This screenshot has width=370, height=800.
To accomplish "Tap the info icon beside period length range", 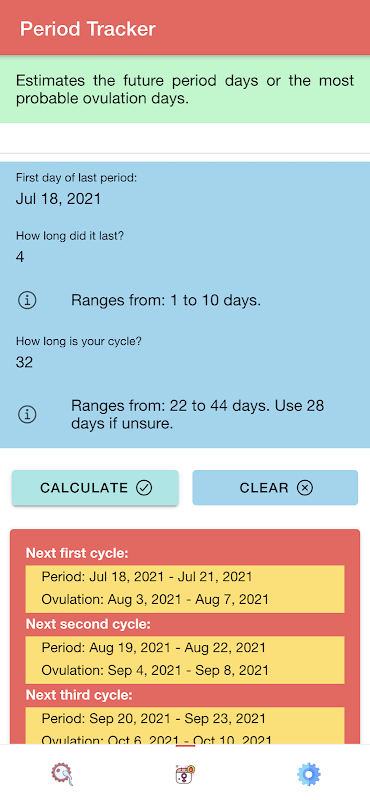I will pyautogui.click(x=27, y=301).
